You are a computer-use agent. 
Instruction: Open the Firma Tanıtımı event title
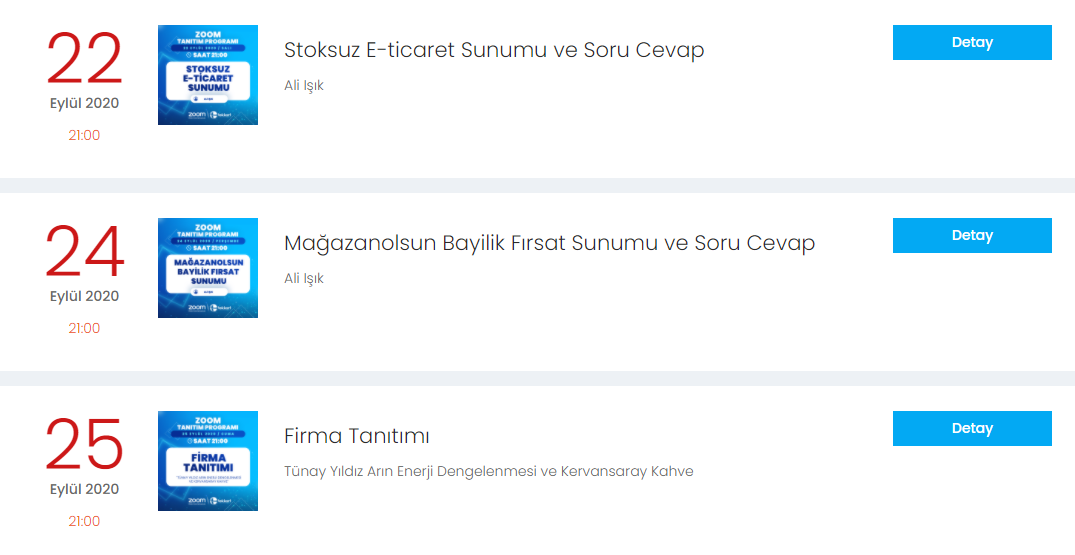[357, 436]
